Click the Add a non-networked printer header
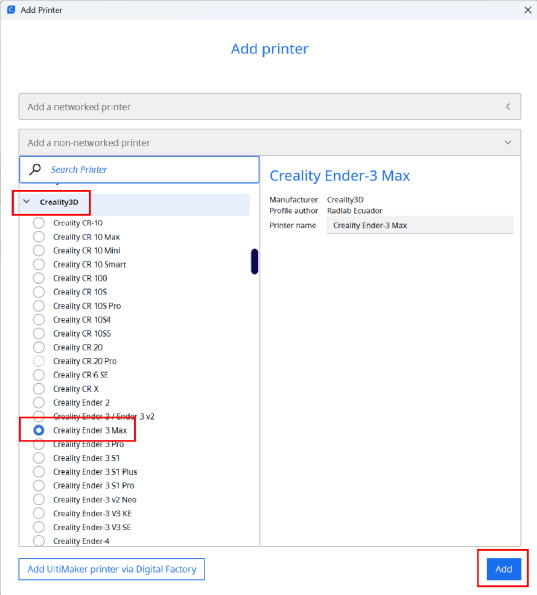 click(269, 142)
